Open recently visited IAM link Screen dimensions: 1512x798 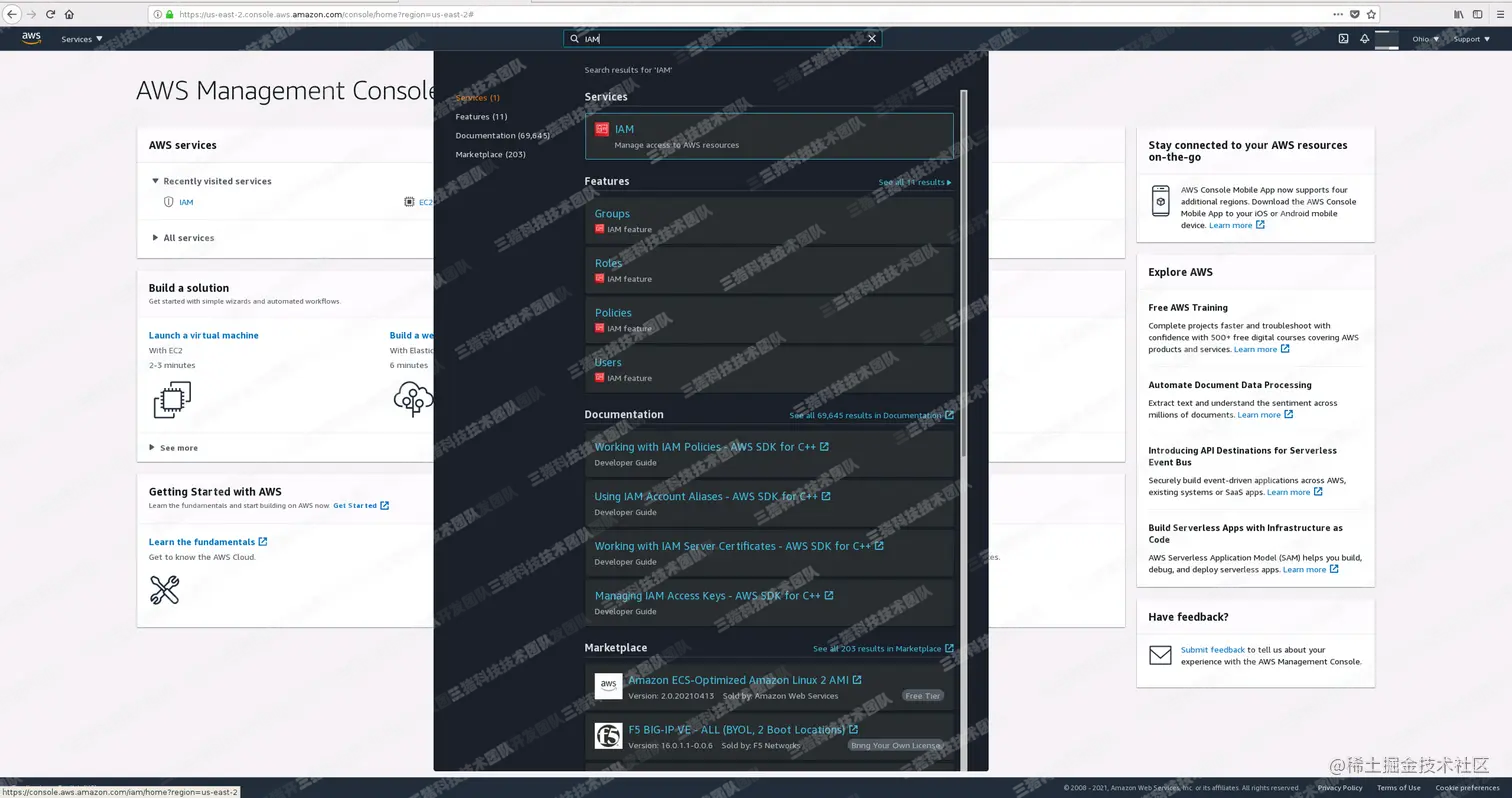pos(186,202)
